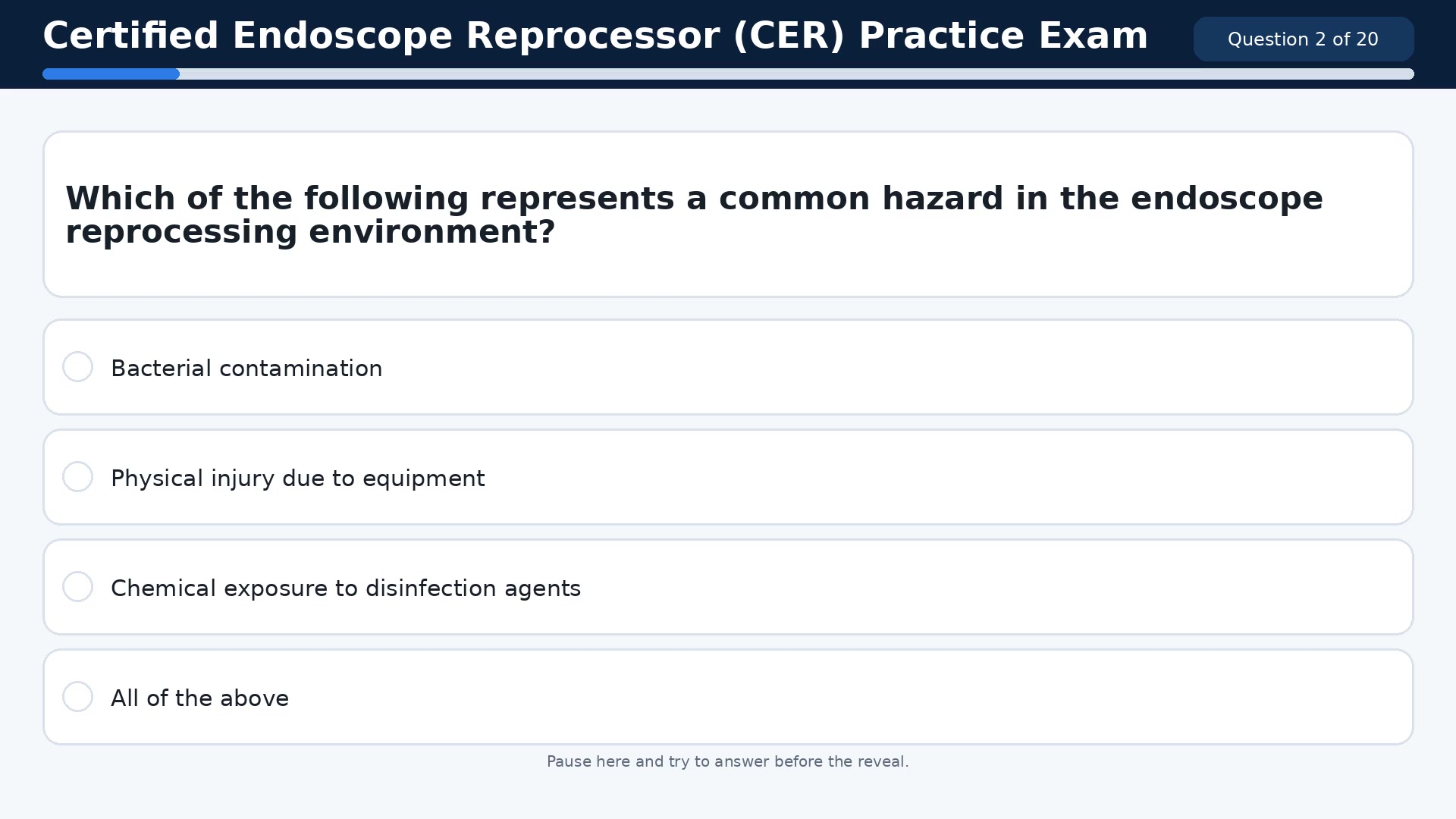Select the "Chemical exposure to disinfection agents" radio button

pyautogui.click(x=77, y=586)
